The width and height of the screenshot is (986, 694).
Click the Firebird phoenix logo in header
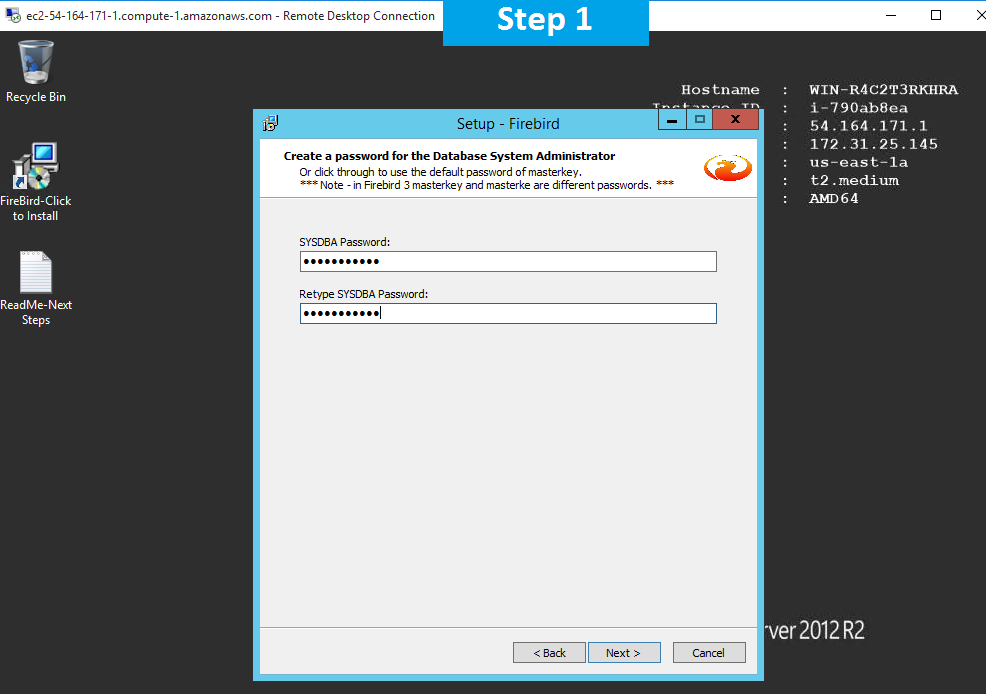(x=727, y=168)
